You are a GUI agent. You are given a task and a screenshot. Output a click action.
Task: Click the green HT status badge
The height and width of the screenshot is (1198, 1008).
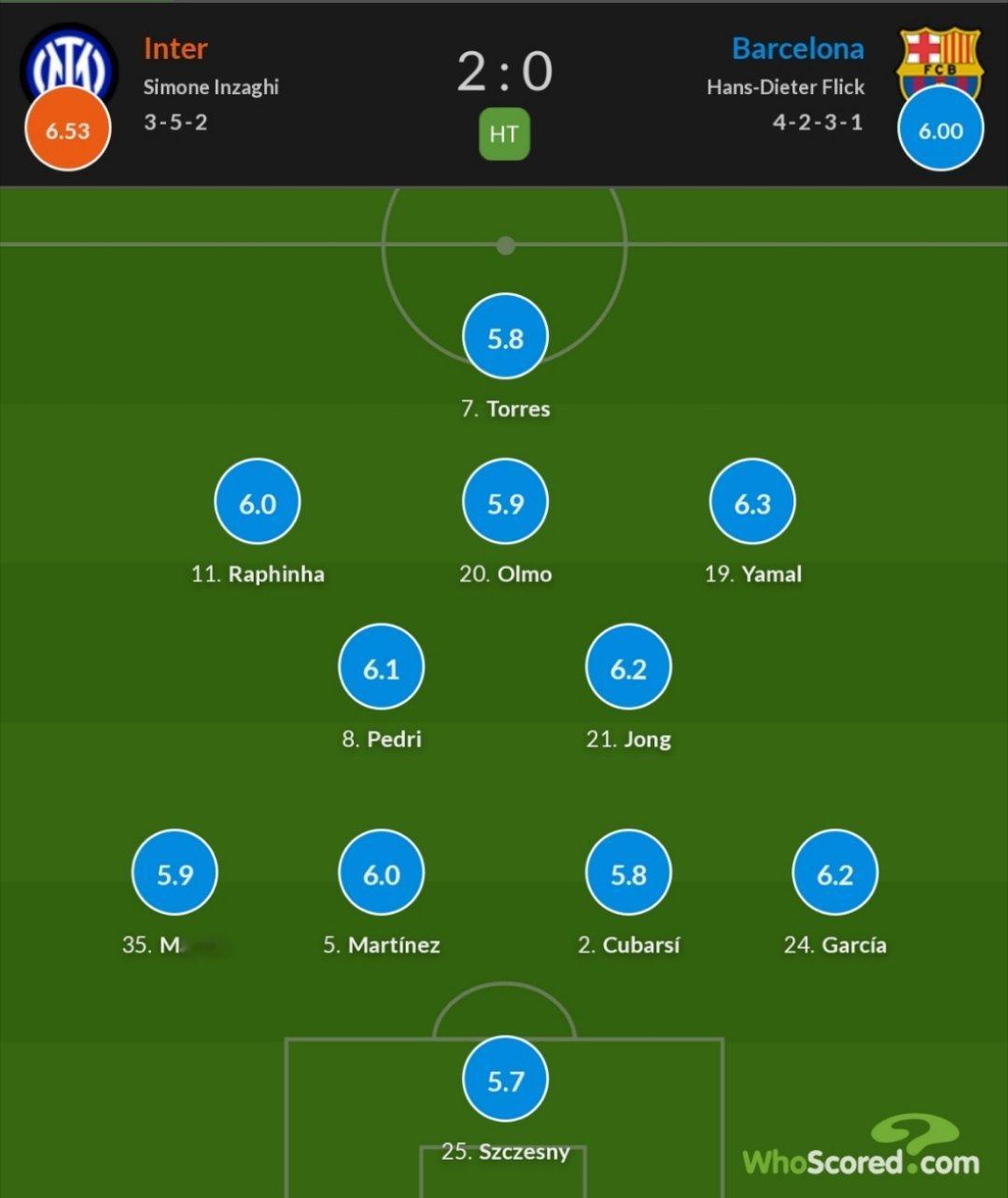pos(504,134)
